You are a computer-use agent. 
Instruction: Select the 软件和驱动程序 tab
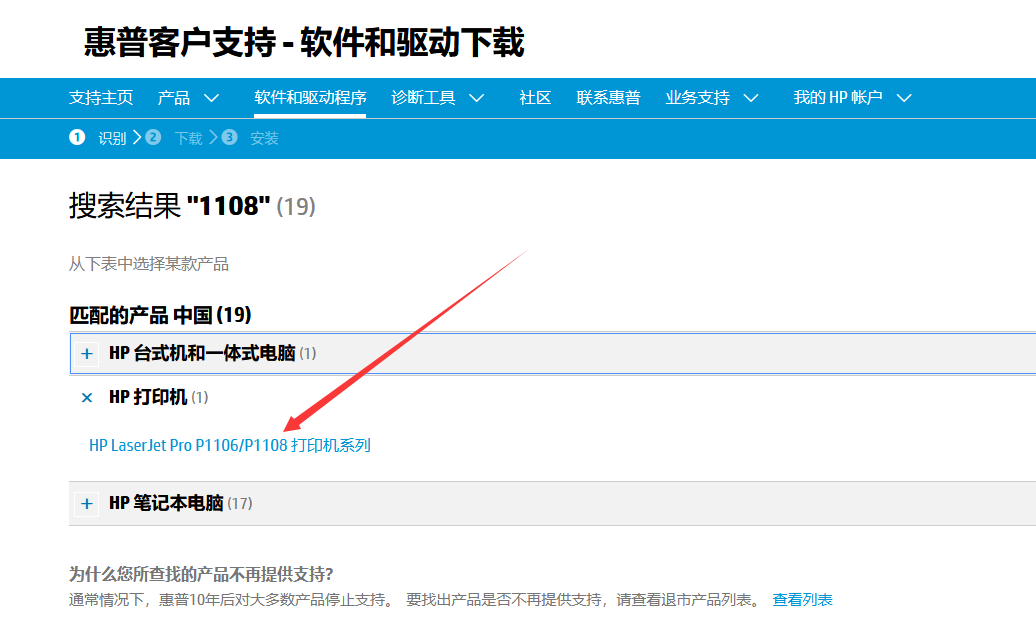point(310,98)
